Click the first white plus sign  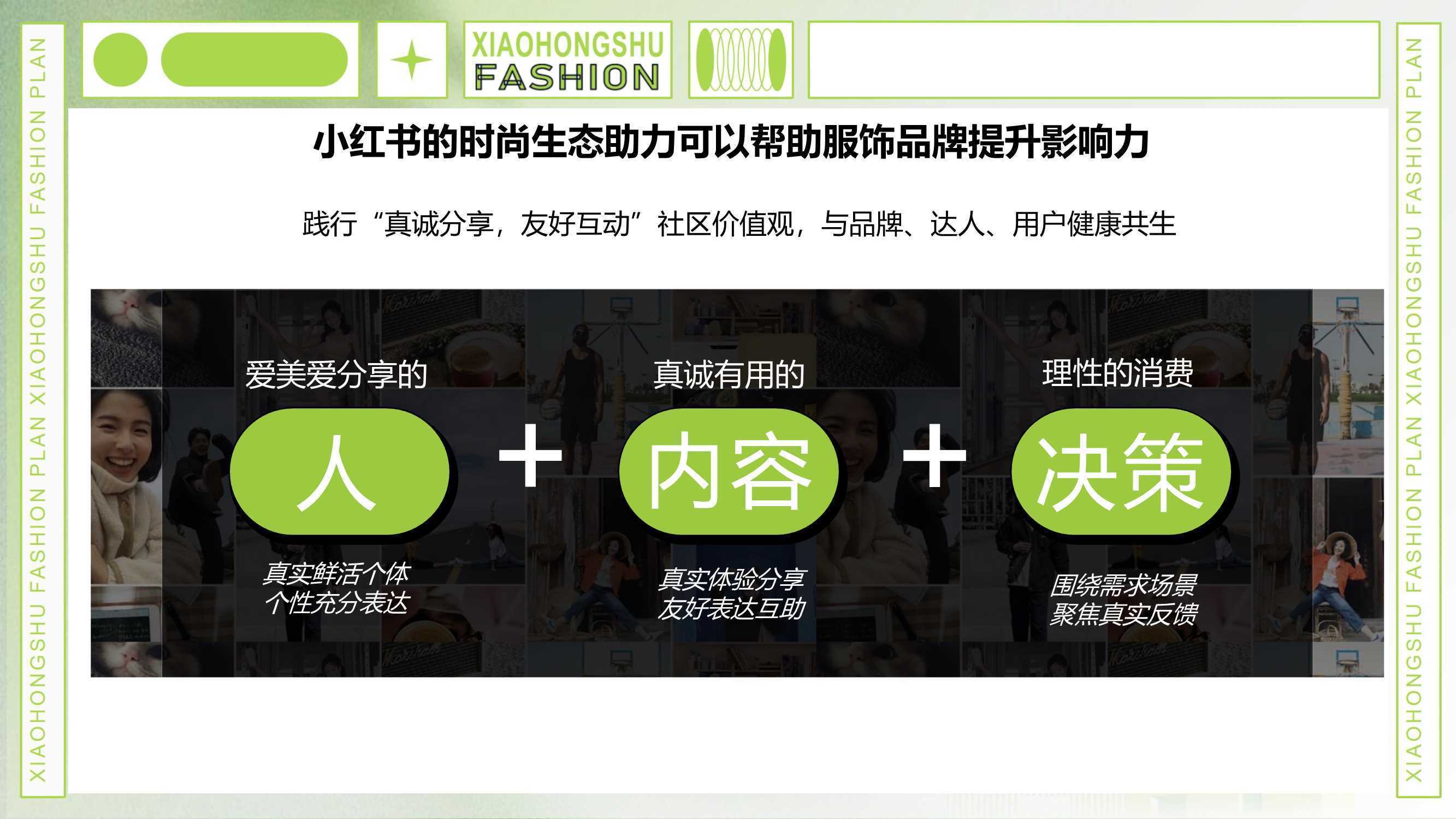click(x=530, y=455)
